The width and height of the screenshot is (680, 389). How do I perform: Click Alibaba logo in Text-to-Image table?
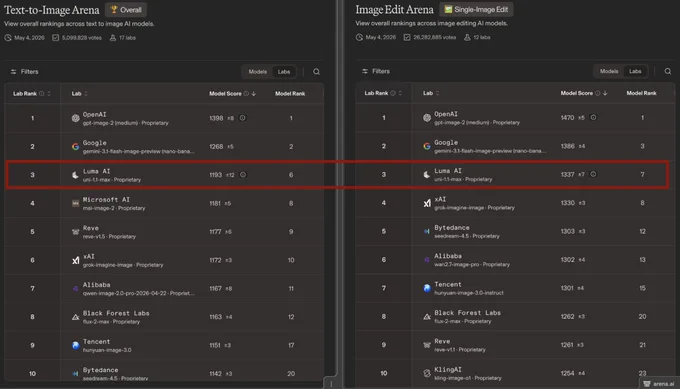point(75,288)
